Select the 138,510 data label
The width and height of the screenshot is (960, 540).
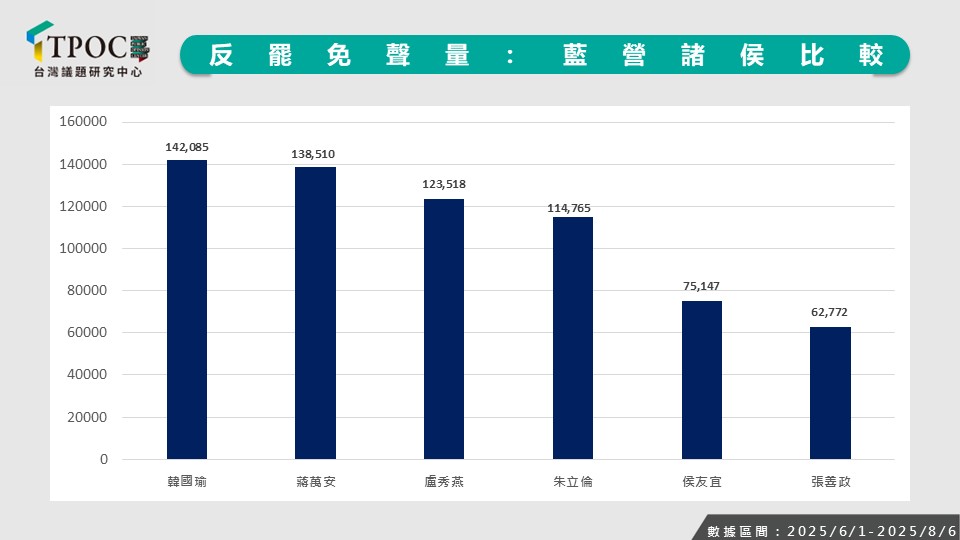pos(315,154)
